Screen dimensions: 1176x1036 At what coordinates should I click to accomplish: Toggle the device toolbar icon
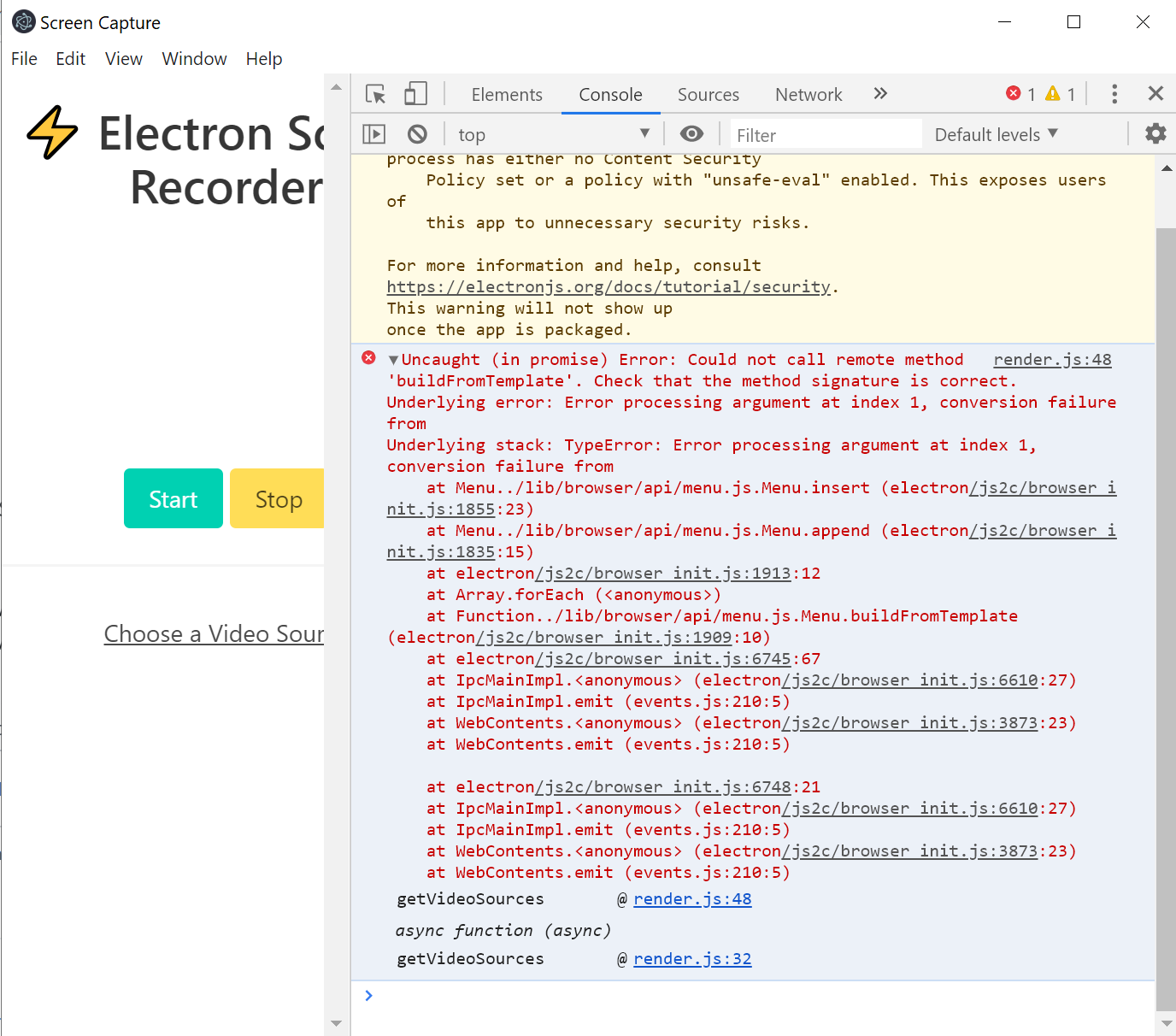pos(415,93)
